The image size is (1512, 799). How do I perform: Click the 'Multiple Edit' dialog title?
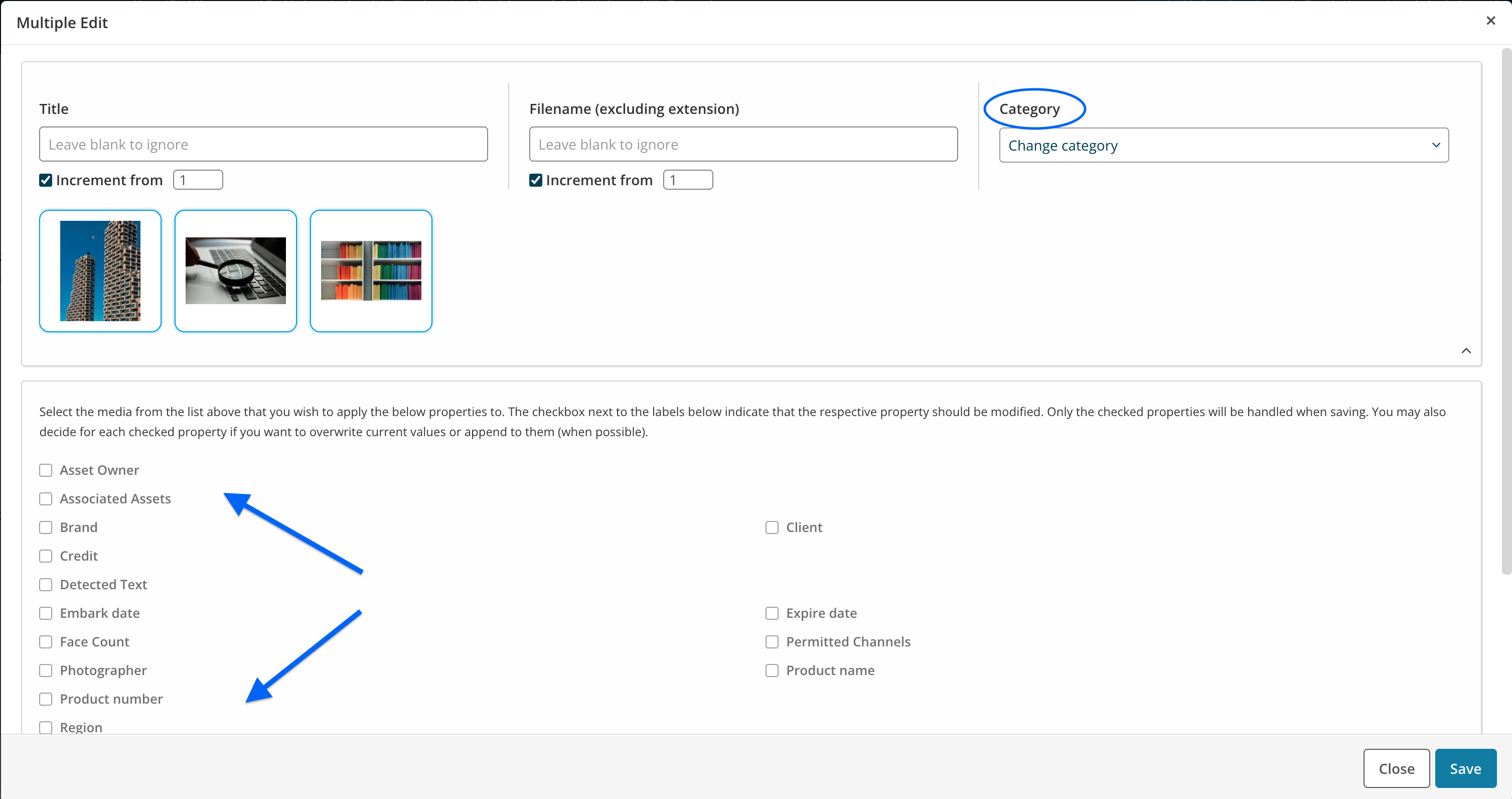click(x=62, y=22)
